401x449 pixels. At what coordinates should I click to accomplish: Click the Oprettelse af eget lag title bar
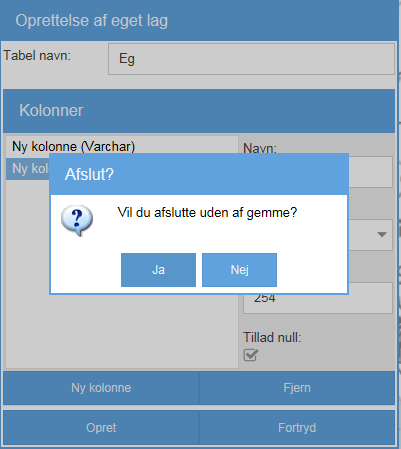coord(200,21)
